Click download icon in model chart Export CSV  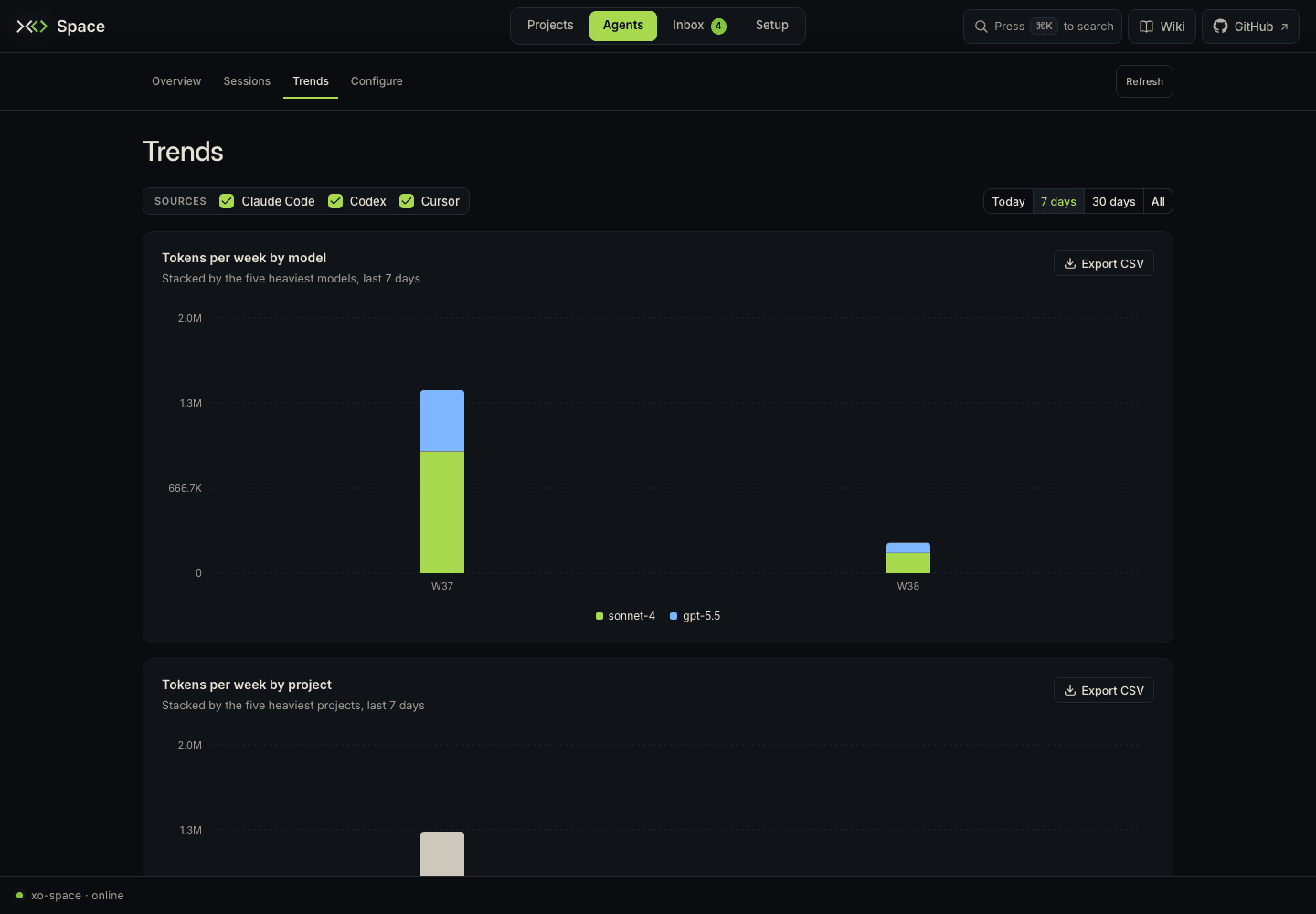1070,263
